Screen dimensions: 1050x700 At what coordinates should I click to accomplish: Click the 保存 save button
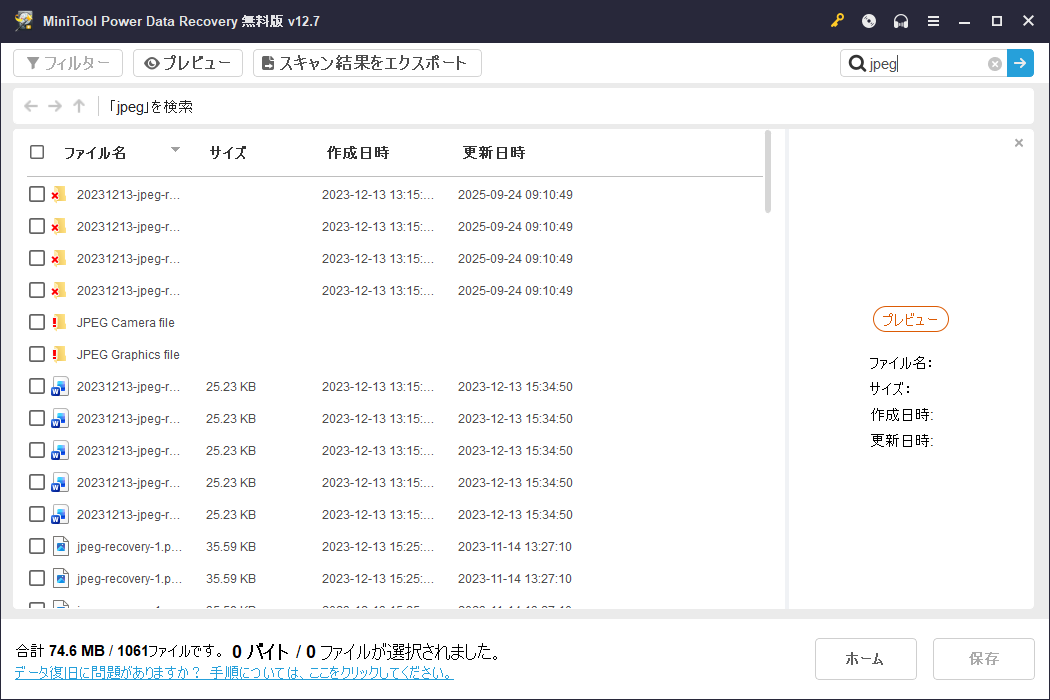click(983, 658)
